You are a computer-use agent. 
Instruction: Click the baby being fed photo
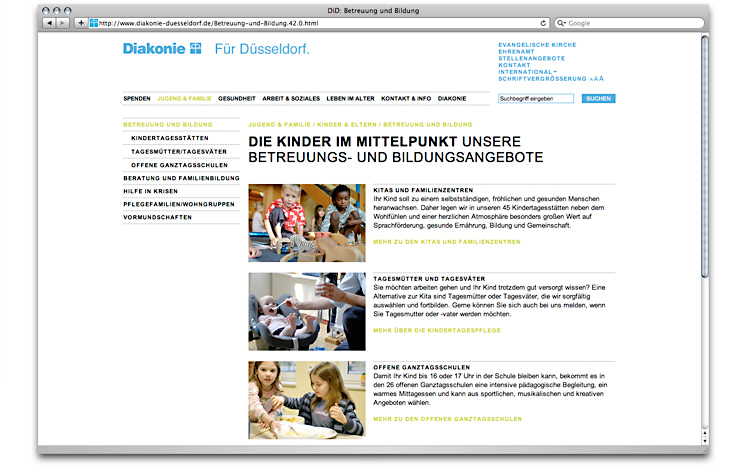point(307,312)
